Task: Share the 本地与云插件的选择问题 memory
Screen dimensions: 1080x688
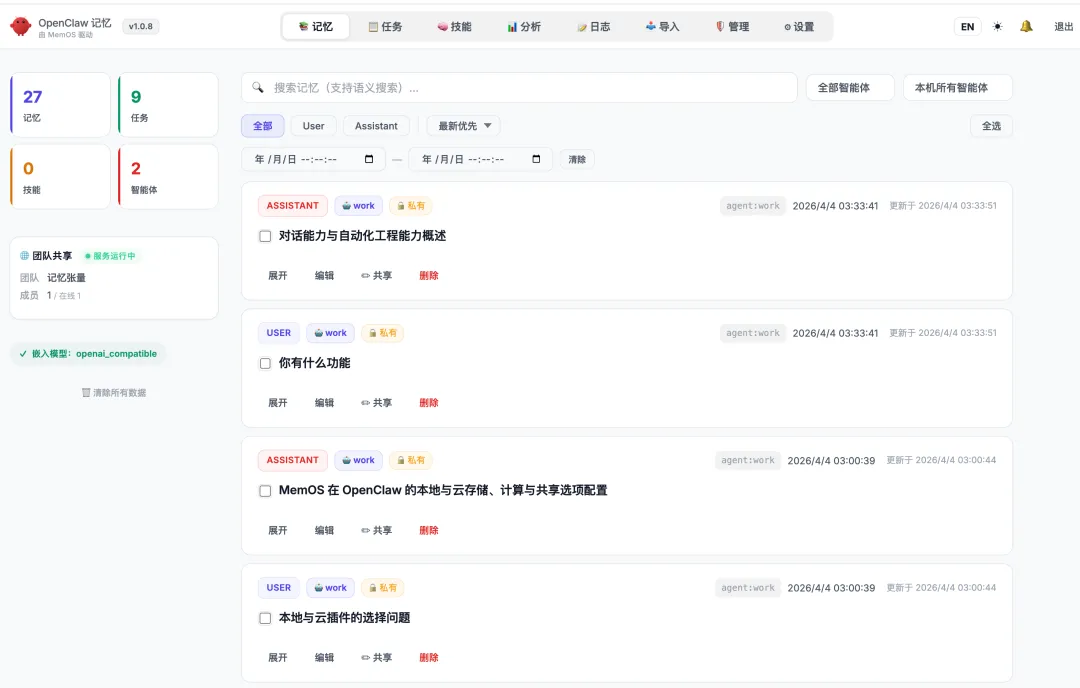Action: point(377,658)
